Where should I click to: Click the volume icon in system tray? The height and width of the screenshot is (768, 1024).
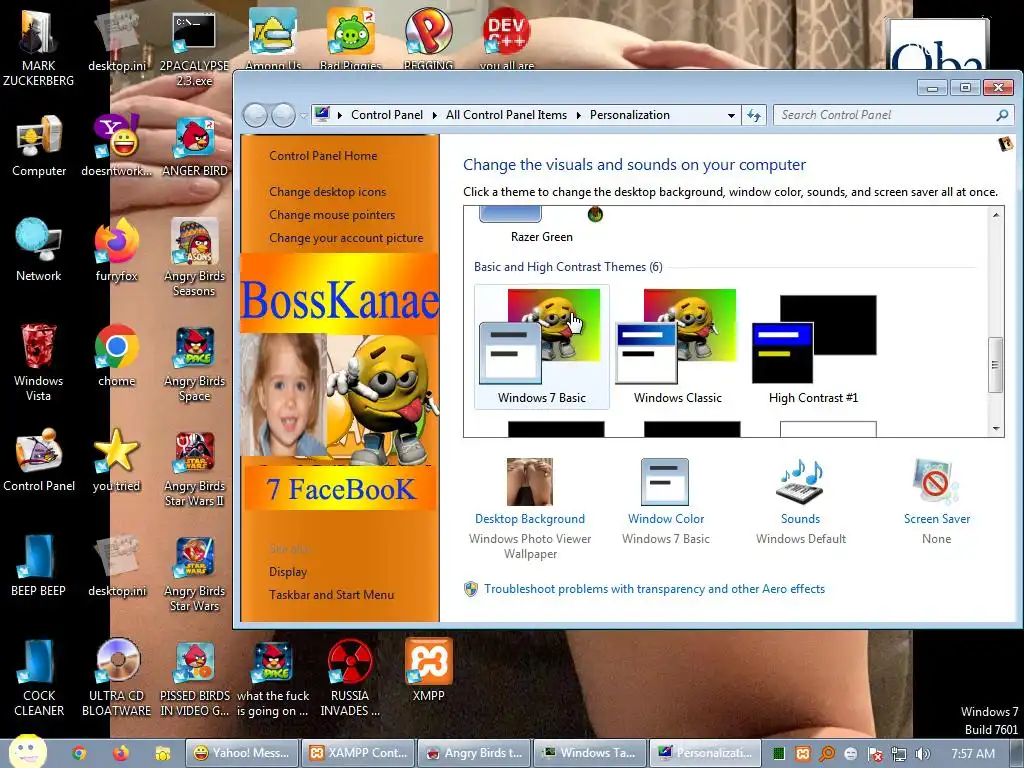tap(922, 754)
